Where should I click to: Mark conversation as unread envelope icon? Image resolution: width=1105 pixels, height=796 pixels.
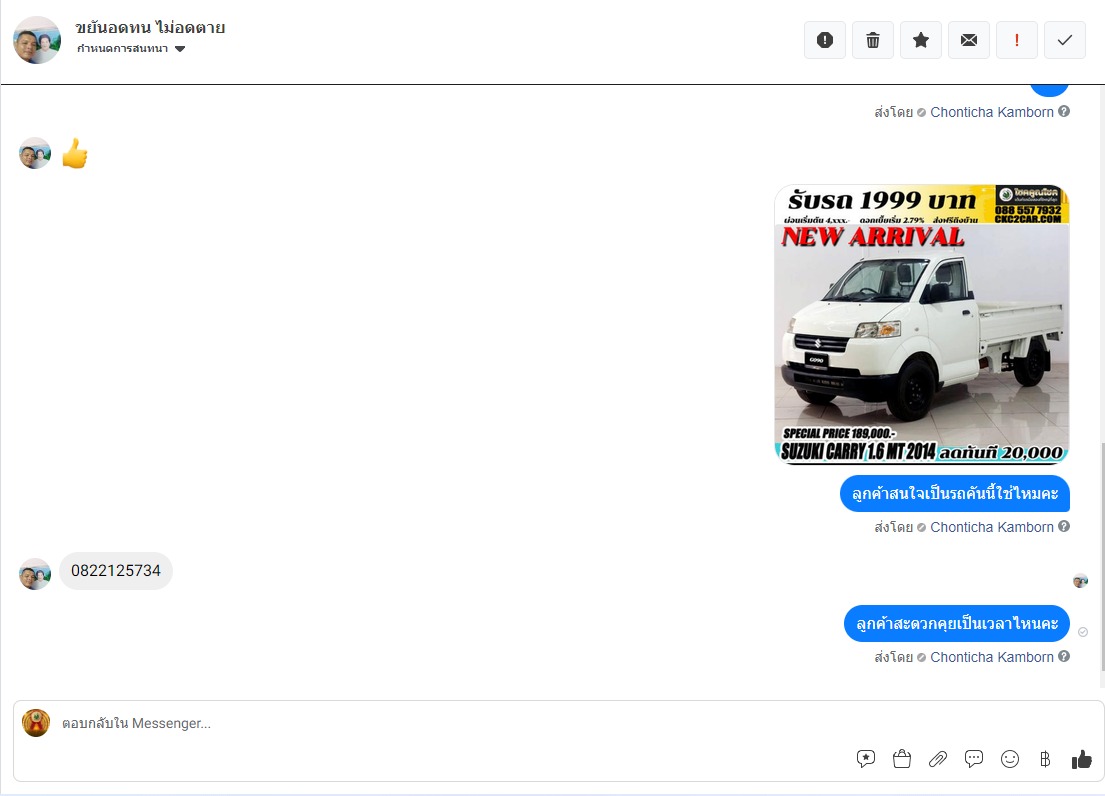(x=968, y=40)
